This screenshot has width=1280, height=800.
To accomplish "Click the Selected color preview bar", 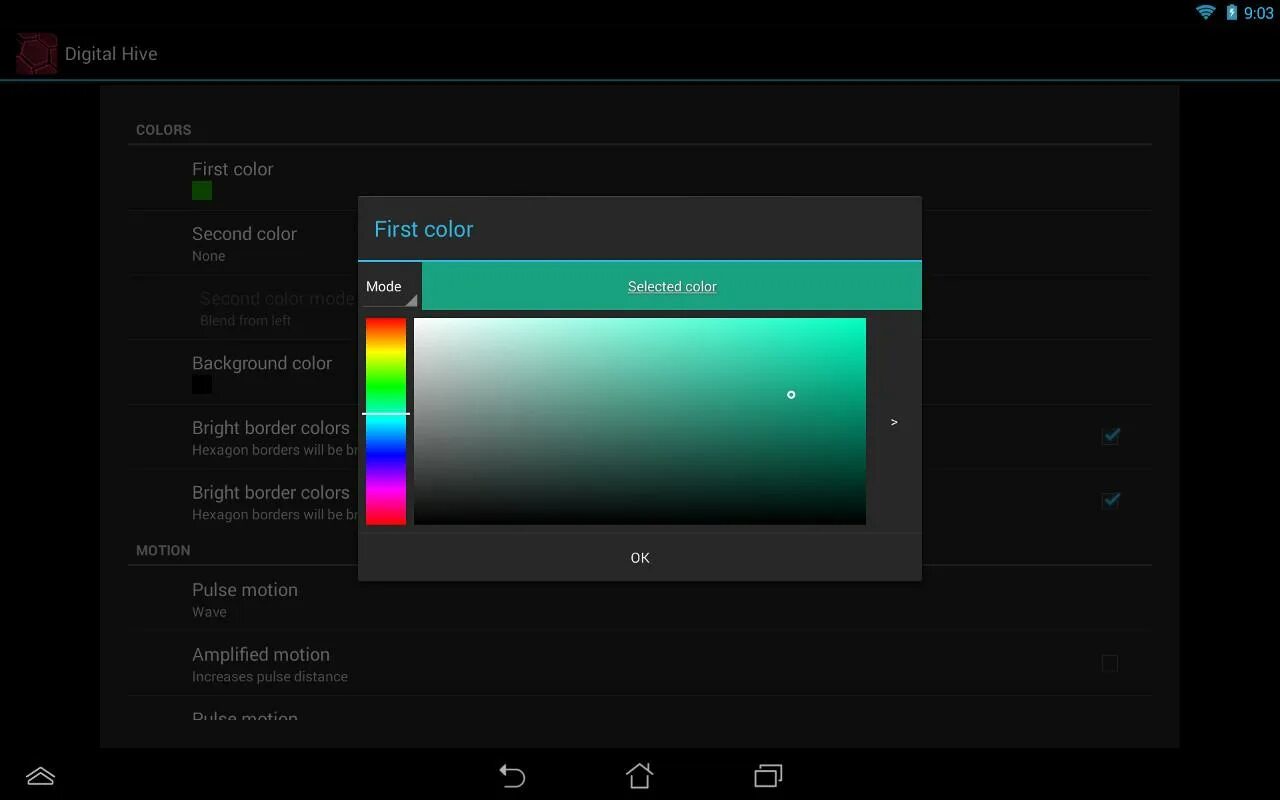I will point(672,286).
